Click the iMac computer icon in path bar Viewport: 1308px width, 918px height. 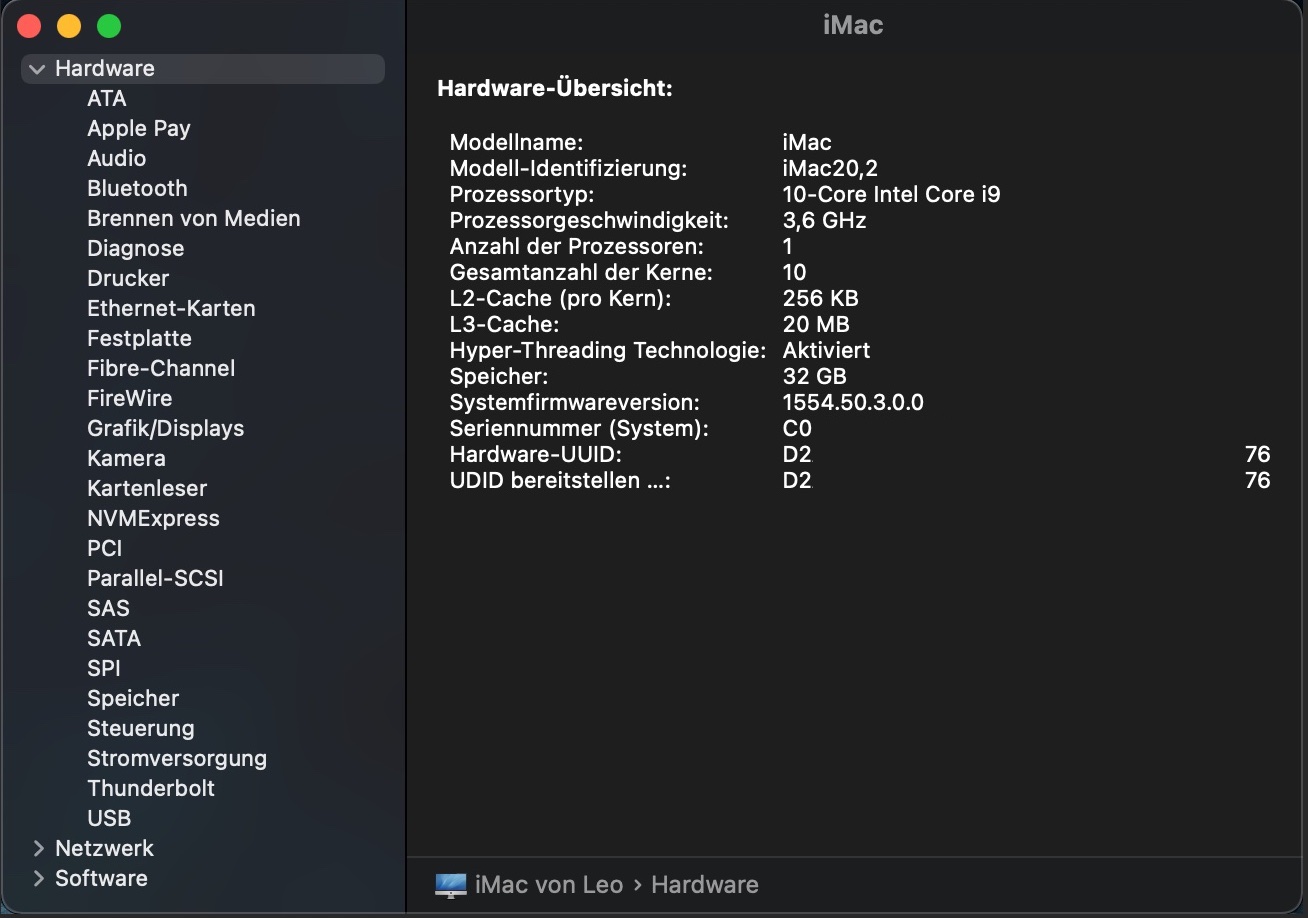451,885
